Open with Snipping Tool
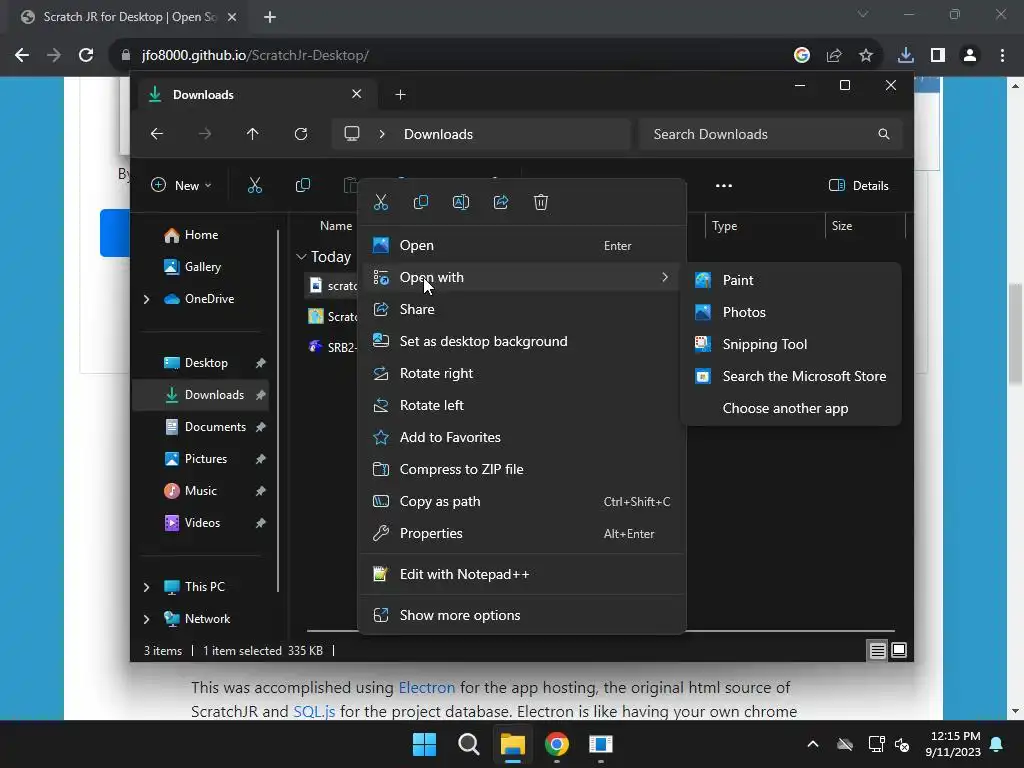This screenshot has height=768, width=1024. [x=791, y=344]
